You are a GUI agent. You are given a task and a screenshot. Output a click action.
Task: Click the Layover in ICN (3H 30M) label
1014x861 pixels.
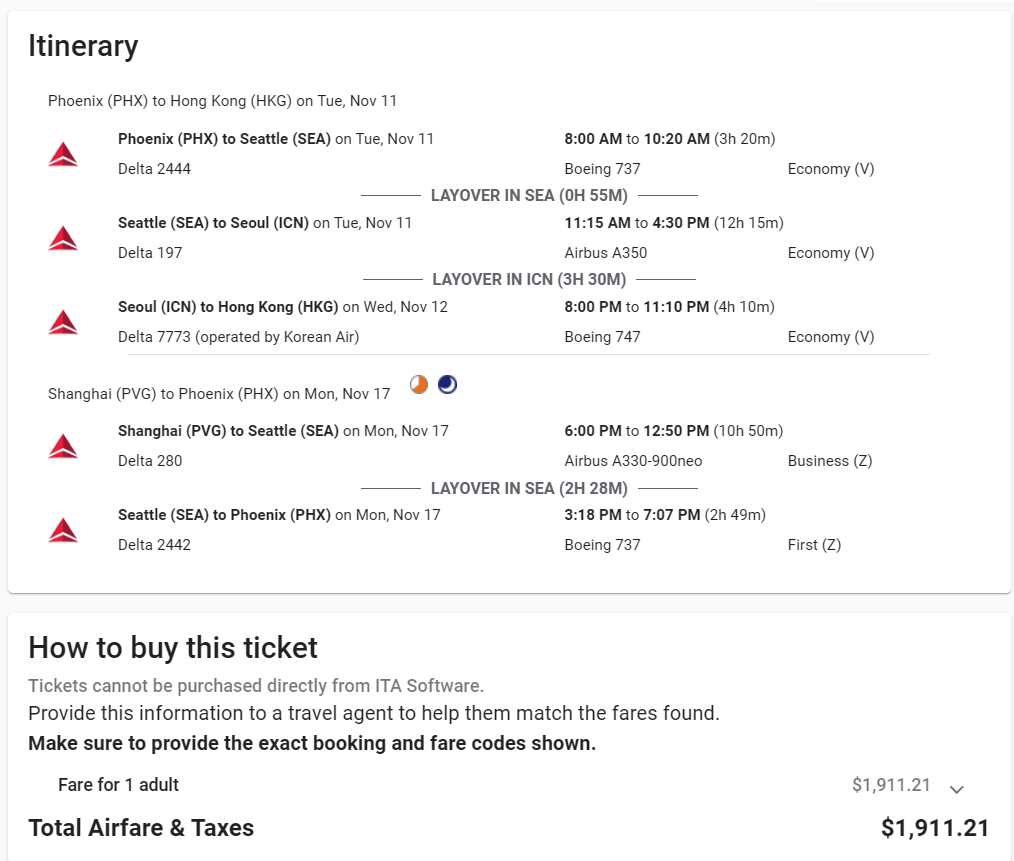tap(529, 279)
